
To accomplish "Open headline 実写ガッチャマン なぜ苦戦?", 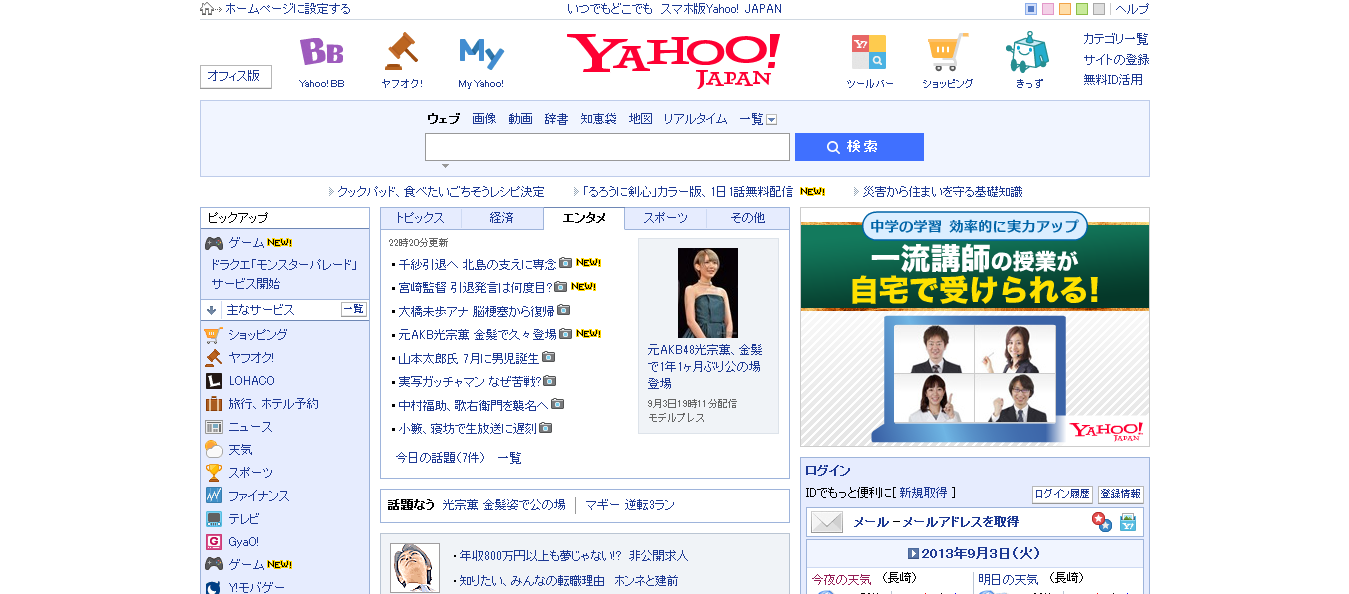I will pyautogui.click(x=470, y=381).
